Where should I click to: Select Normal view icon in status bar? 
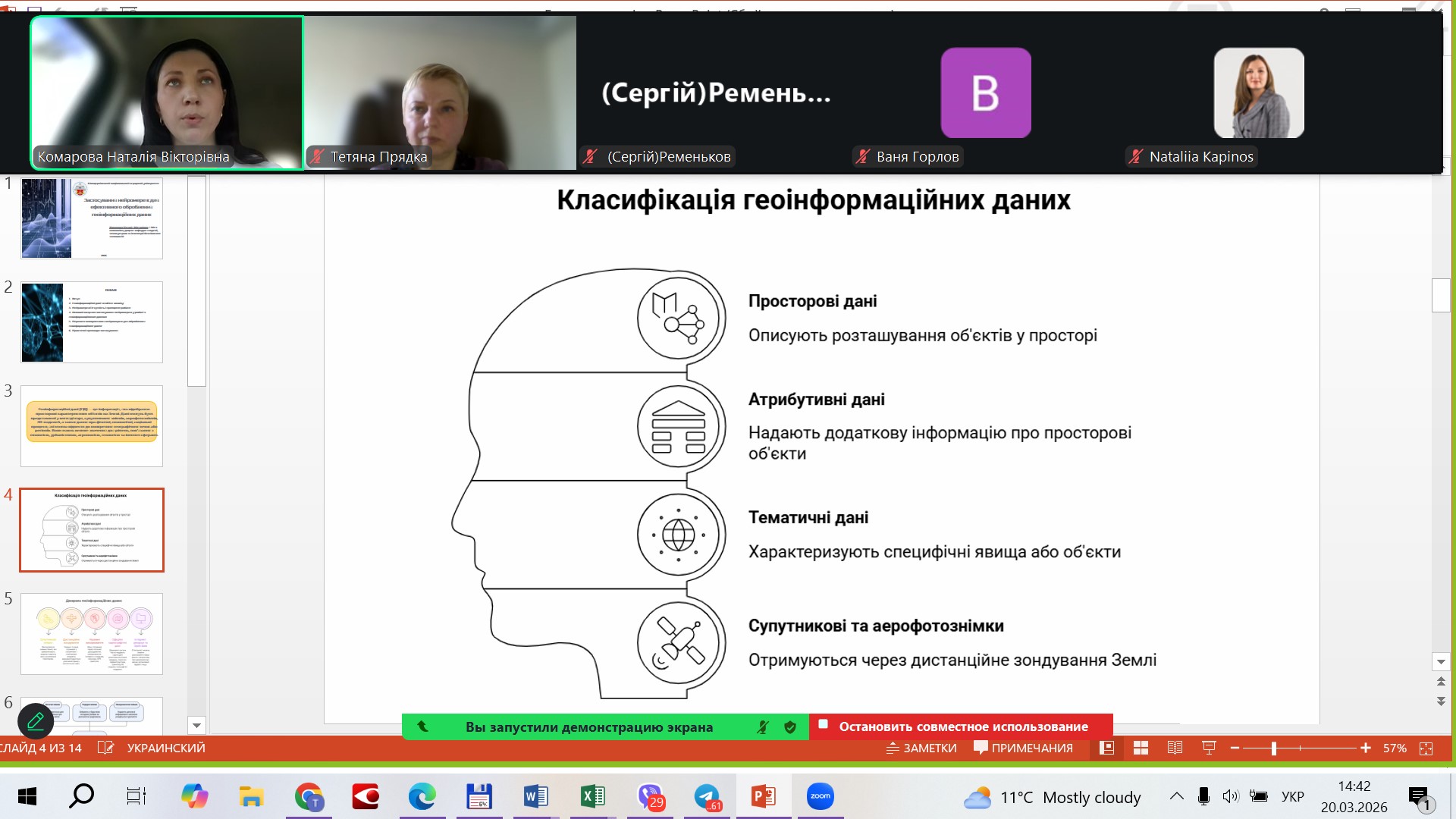coord(1107,748)
